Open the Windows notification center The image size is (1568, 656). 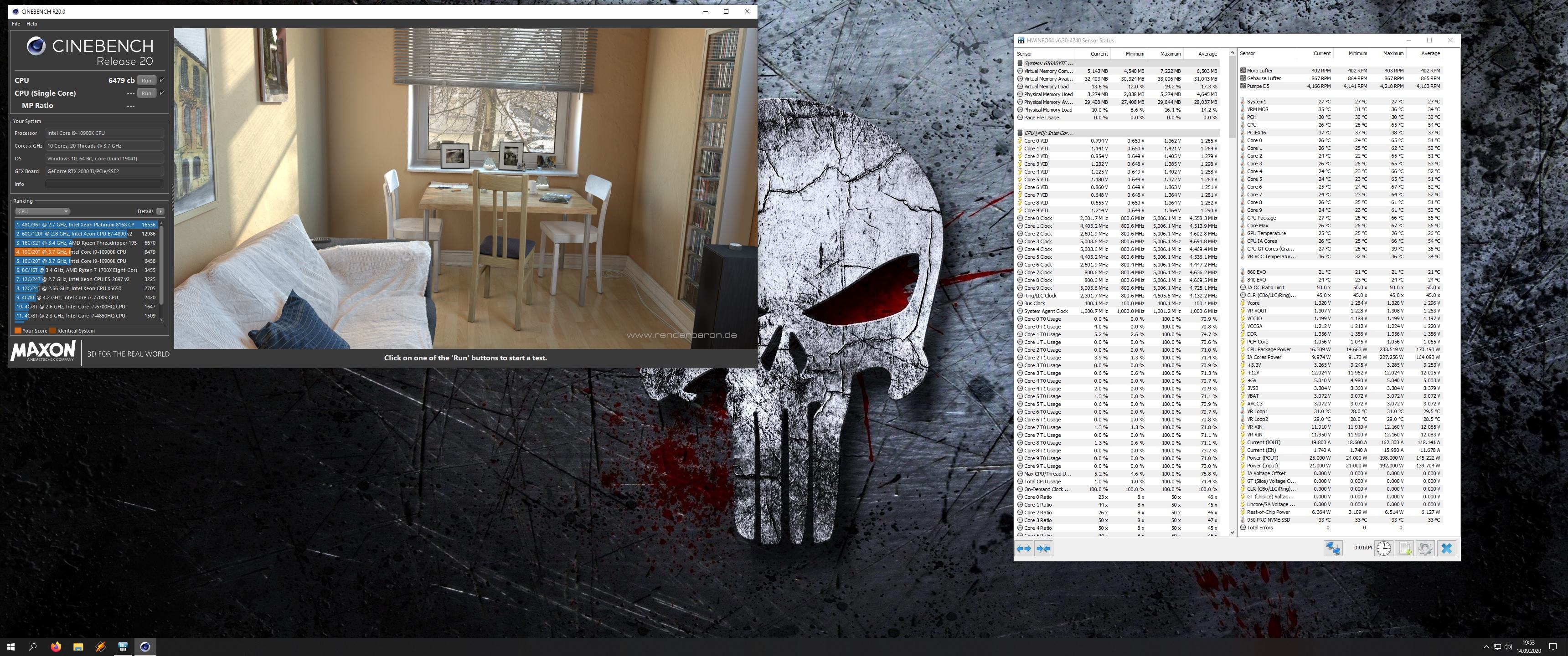tap(1554, 647)
